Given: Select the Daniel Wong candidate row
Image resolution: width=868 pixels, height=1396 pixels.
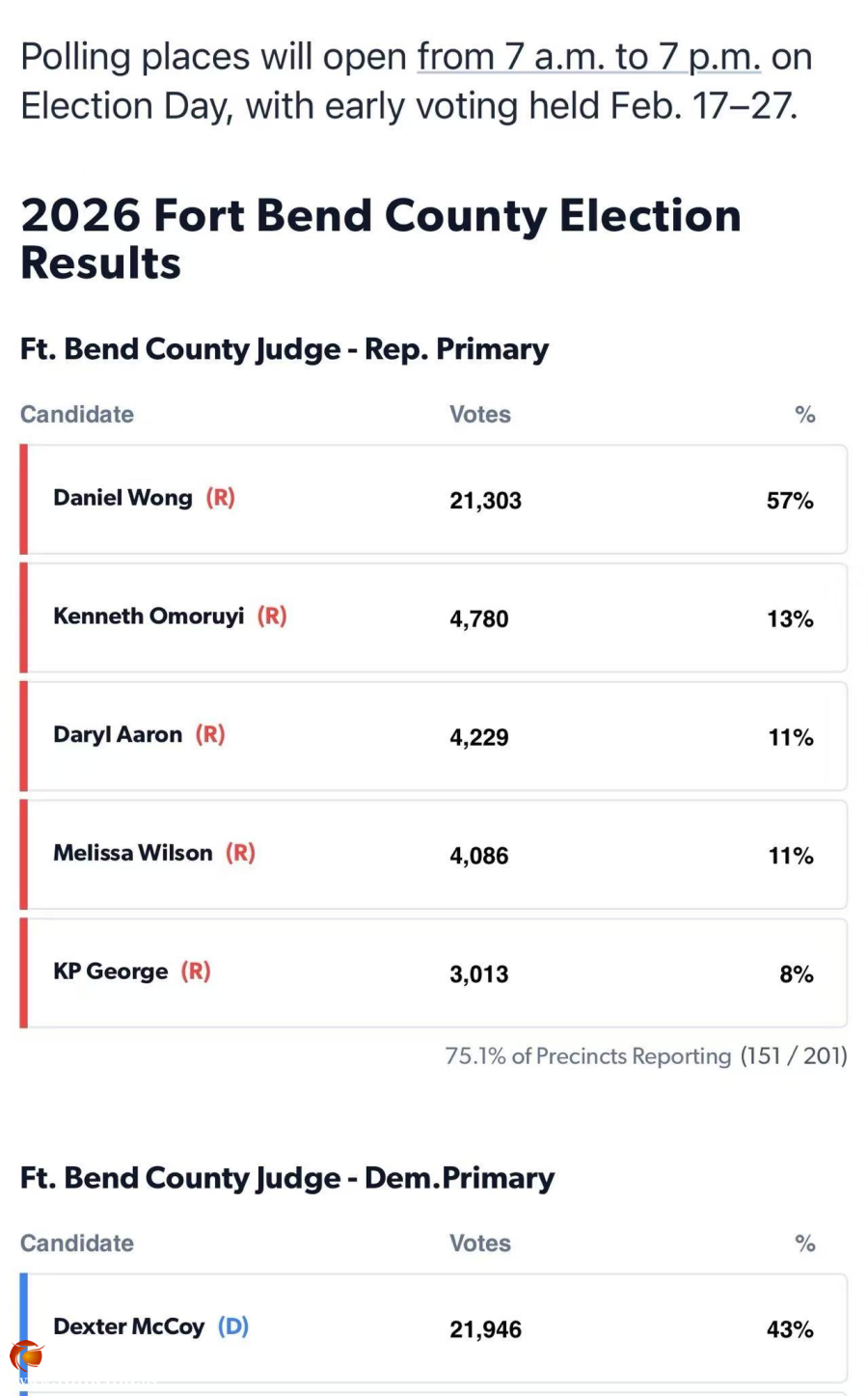Looking at the screenshot, I should coord(434,500).
